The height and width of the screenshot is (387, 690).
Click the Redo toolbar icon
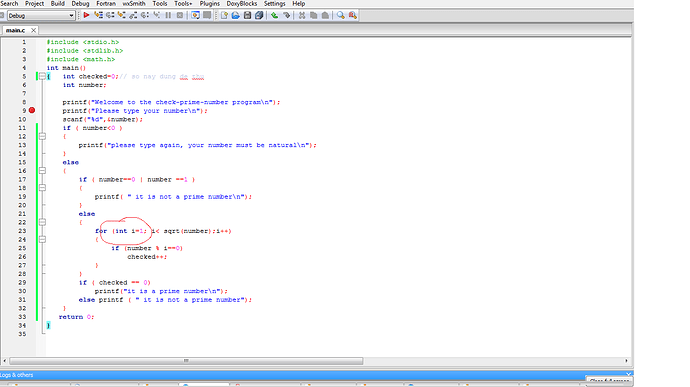(x=286, y=15)
